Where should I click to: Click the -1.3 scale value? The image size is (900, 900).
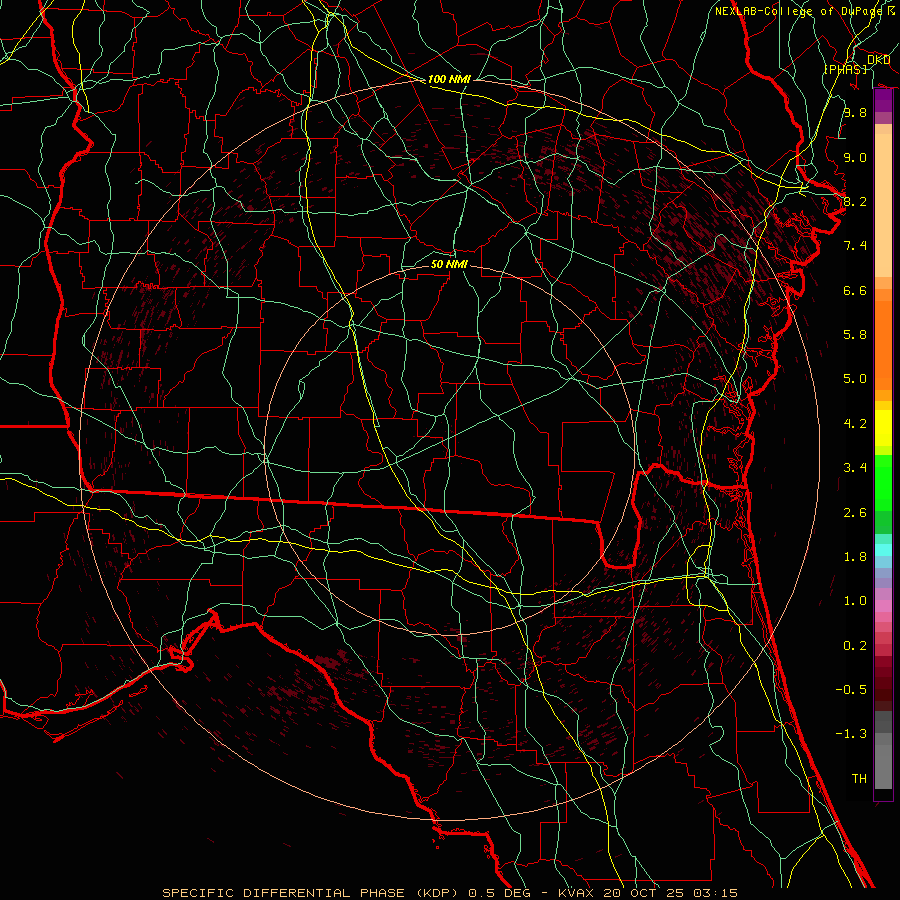[851, 734]
